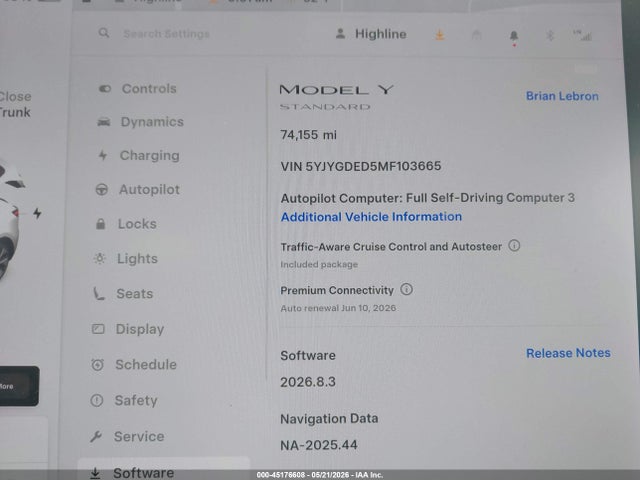640x480 pixels.
Task: Open the Highline driver profile
Action: pyautogui.click(x=371, y=34)
